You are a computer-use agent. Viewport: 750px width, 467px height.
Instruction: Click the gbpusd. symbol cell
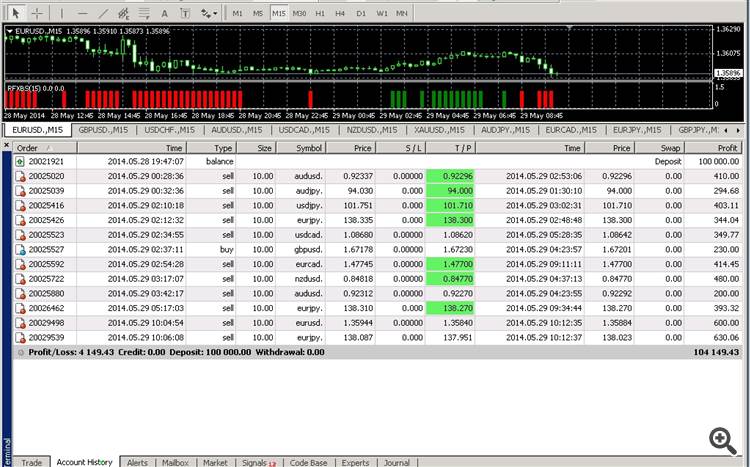coord(309,249)
